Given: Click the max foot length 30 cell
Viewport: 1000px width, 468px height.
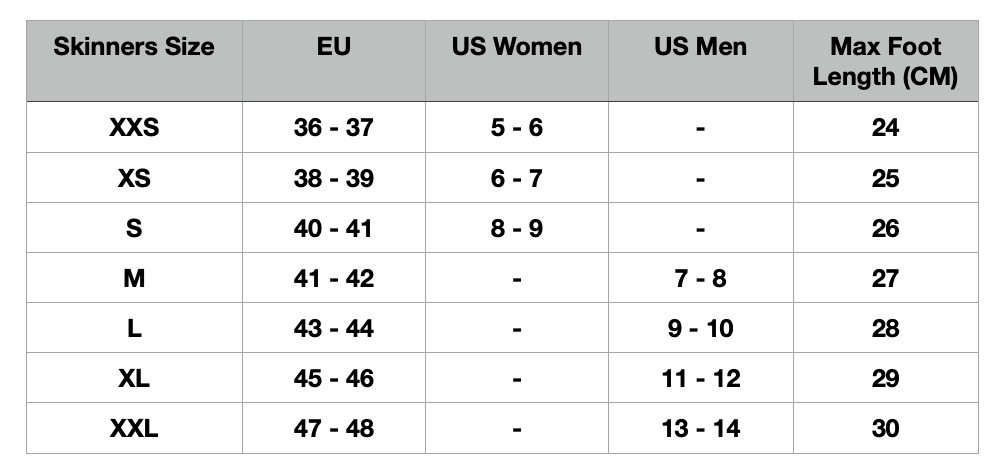Looking at the screenshot, I should pos(885,428).
